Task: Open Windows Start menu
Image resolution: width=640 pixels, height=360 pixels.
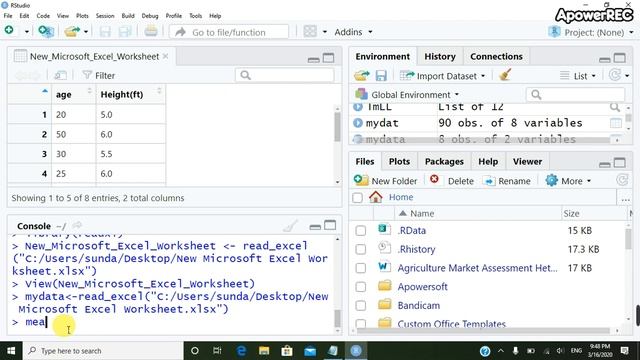Action: (11, 351)
